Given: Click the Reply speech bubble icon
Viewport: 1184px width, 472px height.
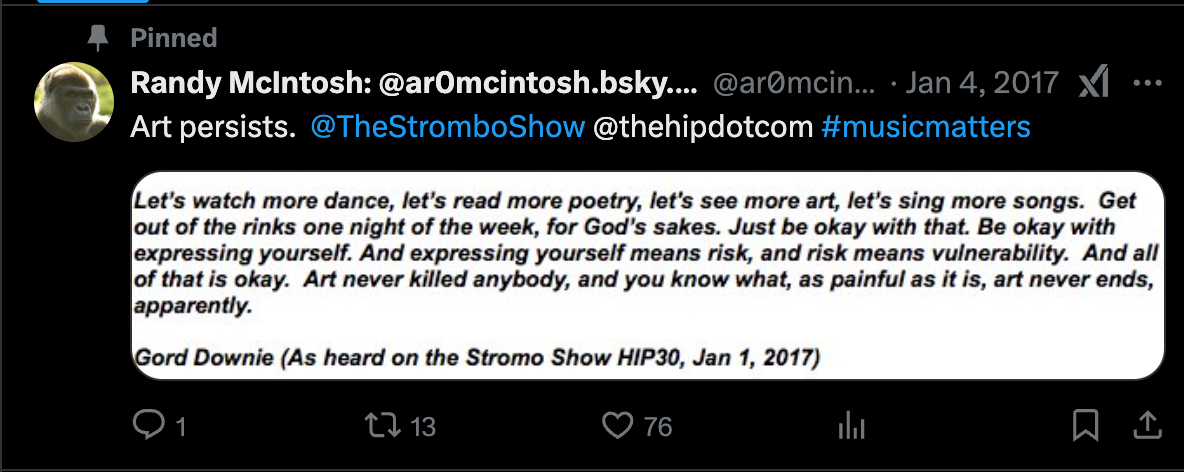Looking at the screenshot, I should pyautogui.click(x=148, y=426).
